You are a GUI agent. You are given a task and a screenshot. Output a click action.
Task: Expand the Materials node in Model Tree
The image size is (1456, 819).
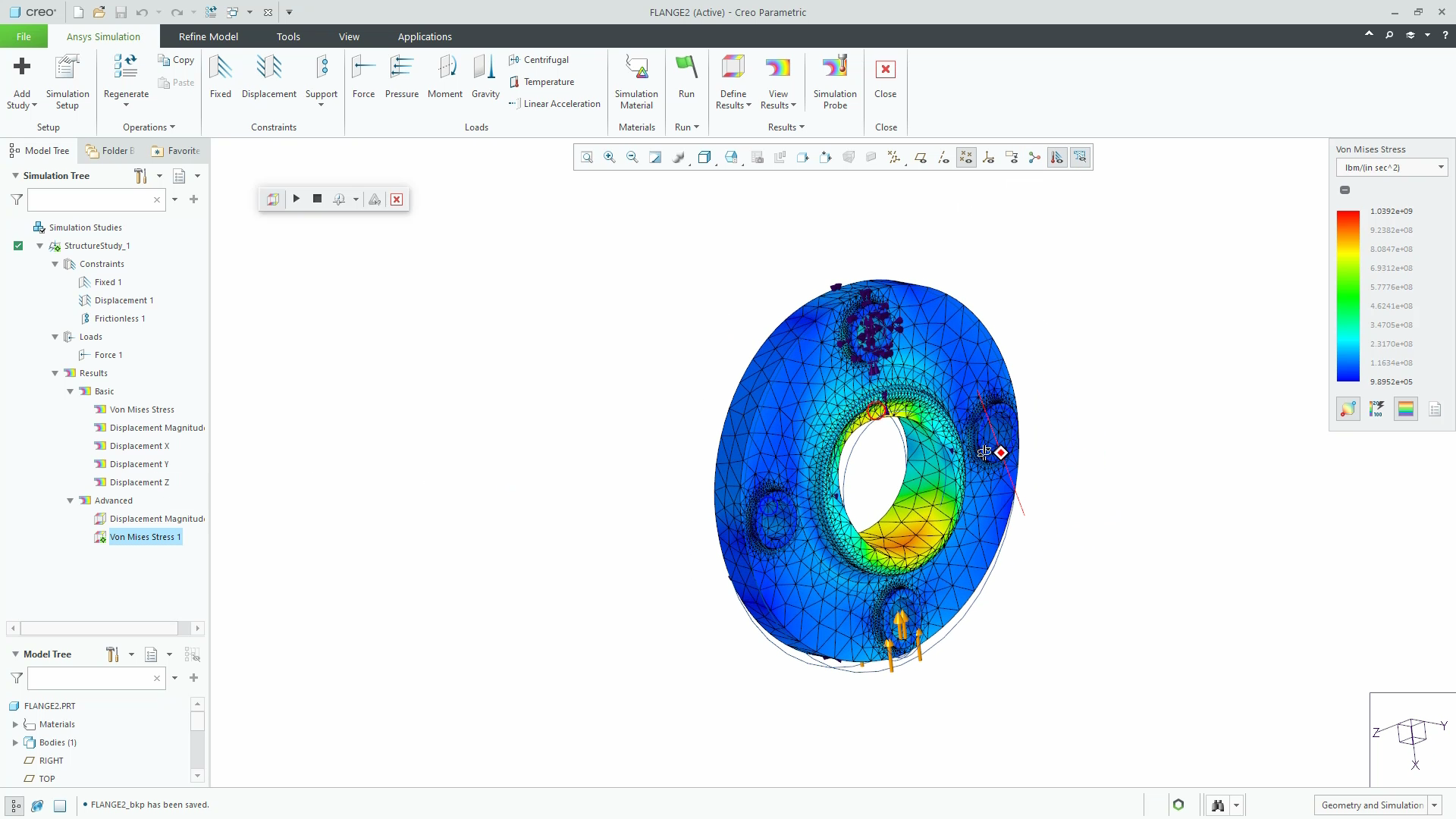tap(15, 724)
